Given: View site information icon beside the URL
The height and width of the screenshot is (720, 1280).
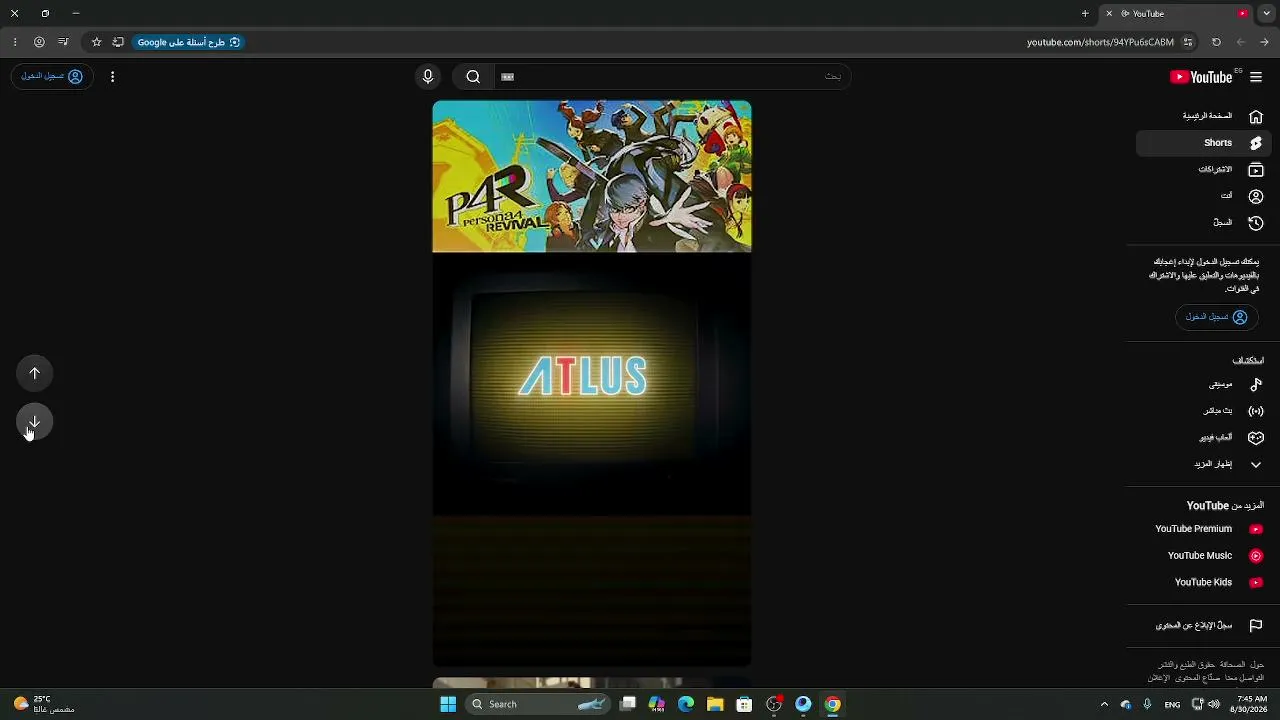Looking at the screenshot, I should coord(1188,42).
